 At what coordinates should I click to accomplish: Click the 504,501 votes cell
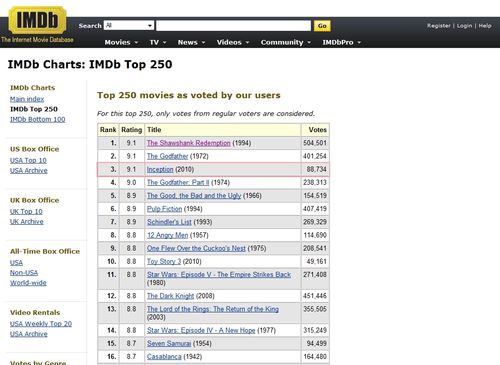[x=315, y=143]
